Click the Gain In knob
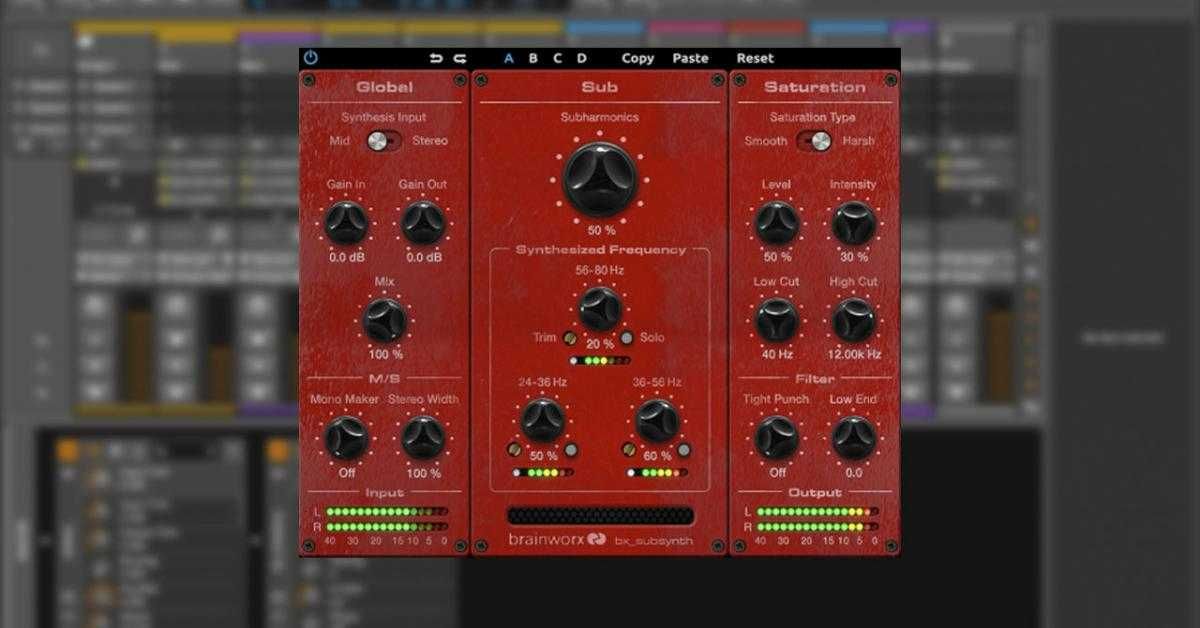The width and height of the screenshot is (1200, 628). click(x=346, y=222)
